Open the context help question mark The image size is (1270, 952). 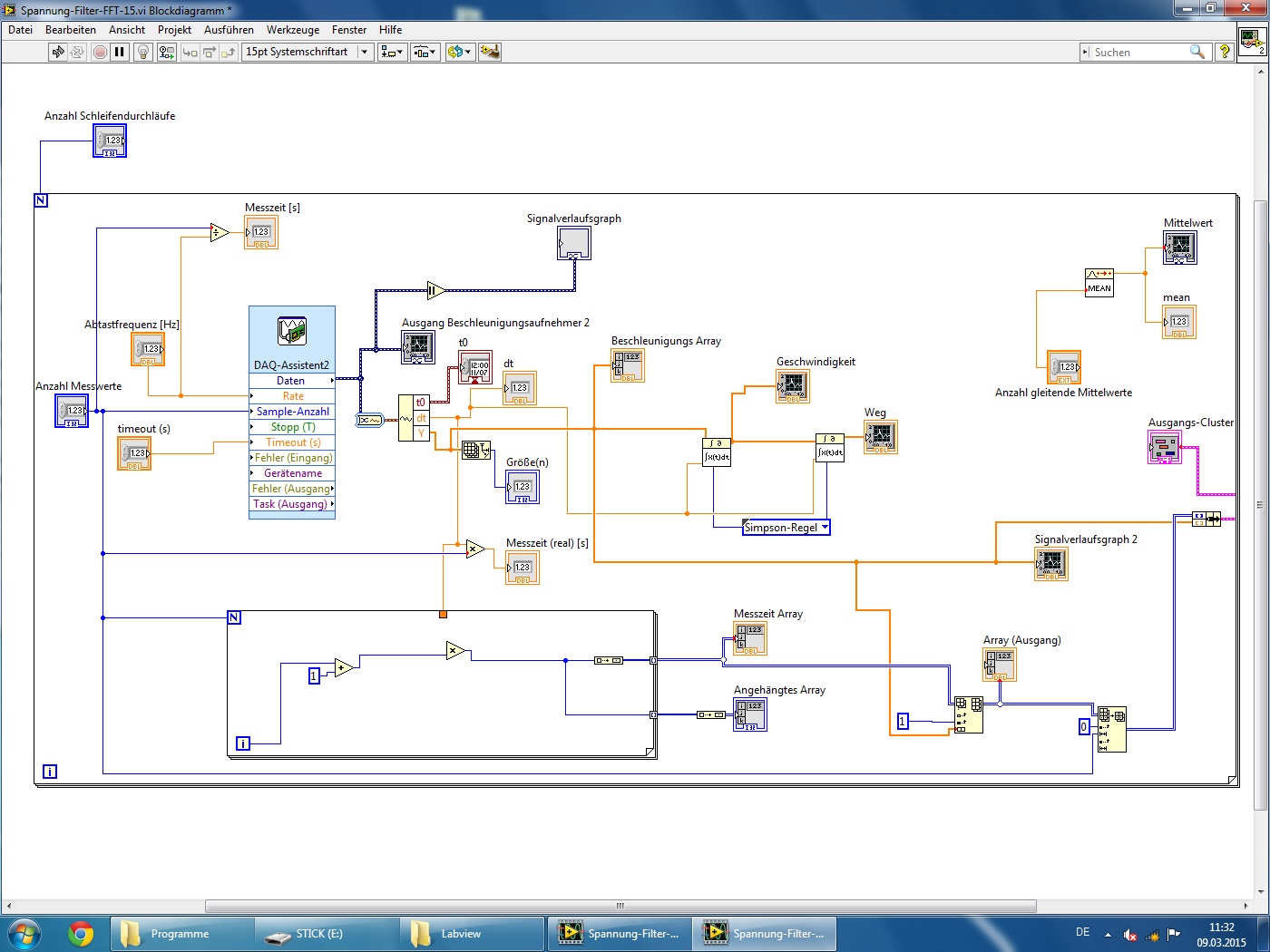1225,52
